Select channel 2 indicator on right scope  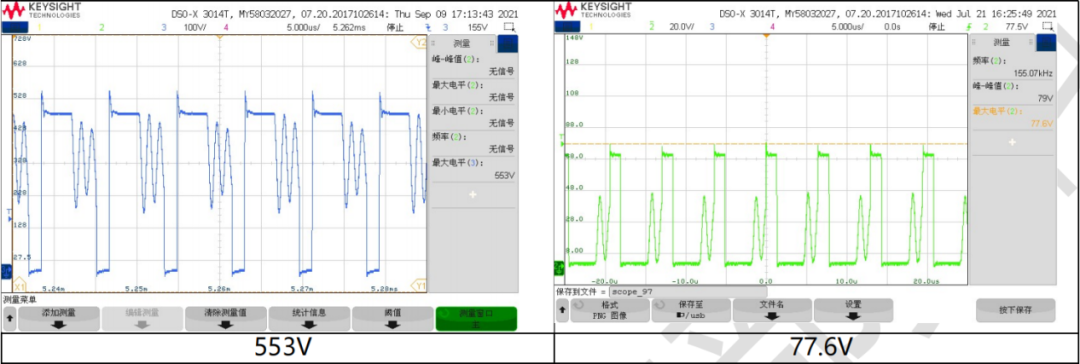pyautogui.click(x=651, y=27)
